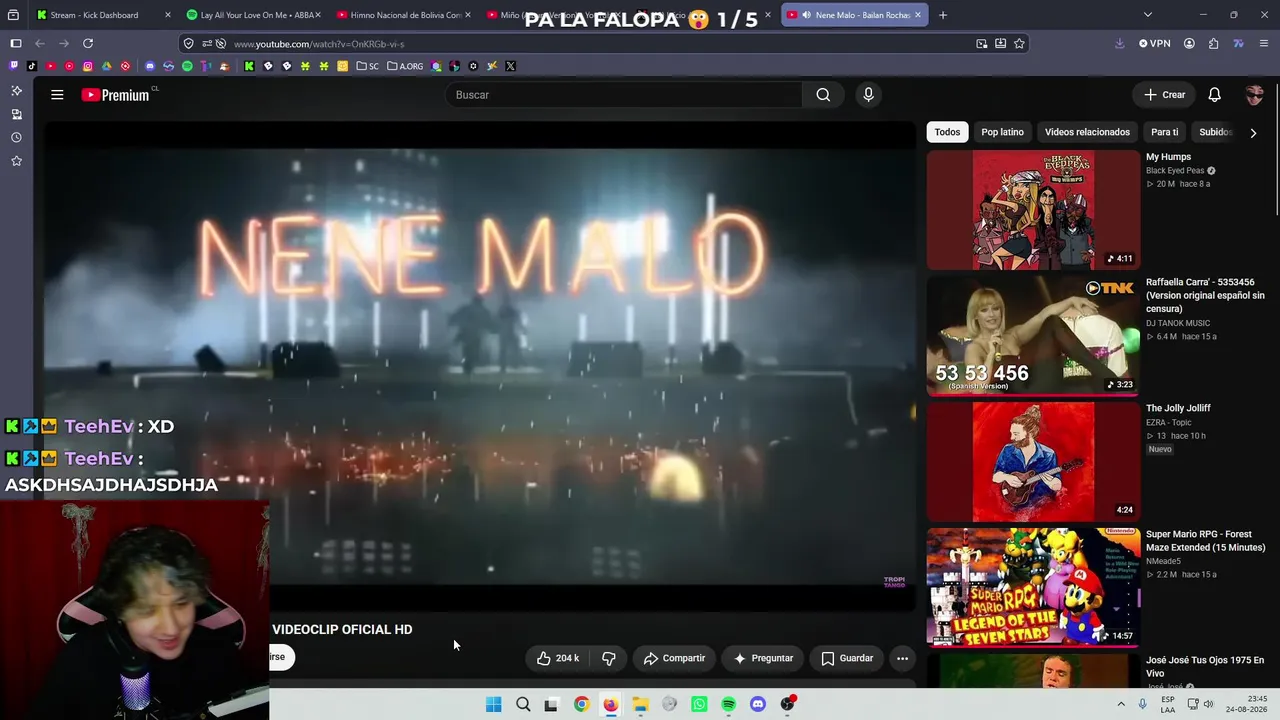This screenshot has height=720, width=1280.
Task: Open the YouTube account avatar menu
Action: [1254, 95]
